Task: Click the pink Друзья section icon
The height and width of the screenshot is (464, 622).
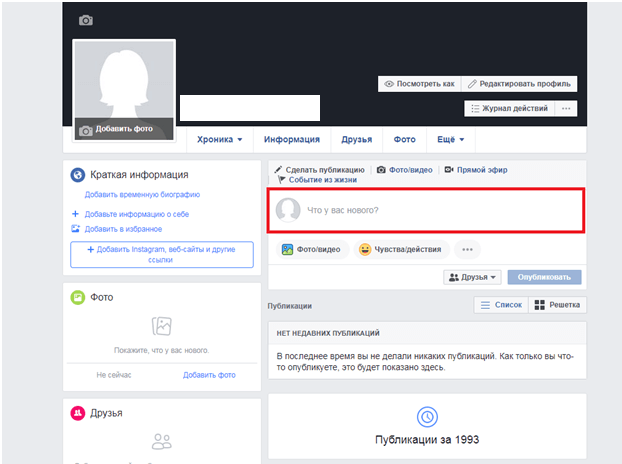Action: click(77, 412)
